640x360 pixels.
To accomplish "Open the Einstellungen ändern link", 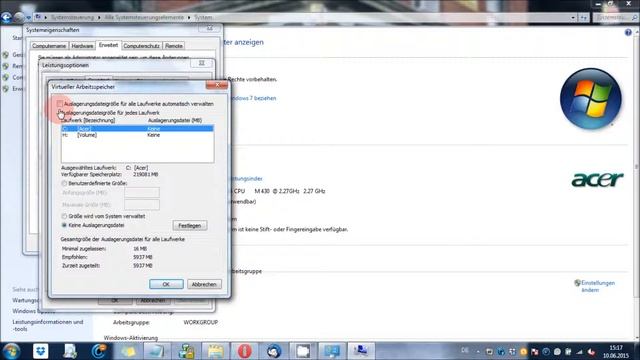I will click(x=598, y=286).
